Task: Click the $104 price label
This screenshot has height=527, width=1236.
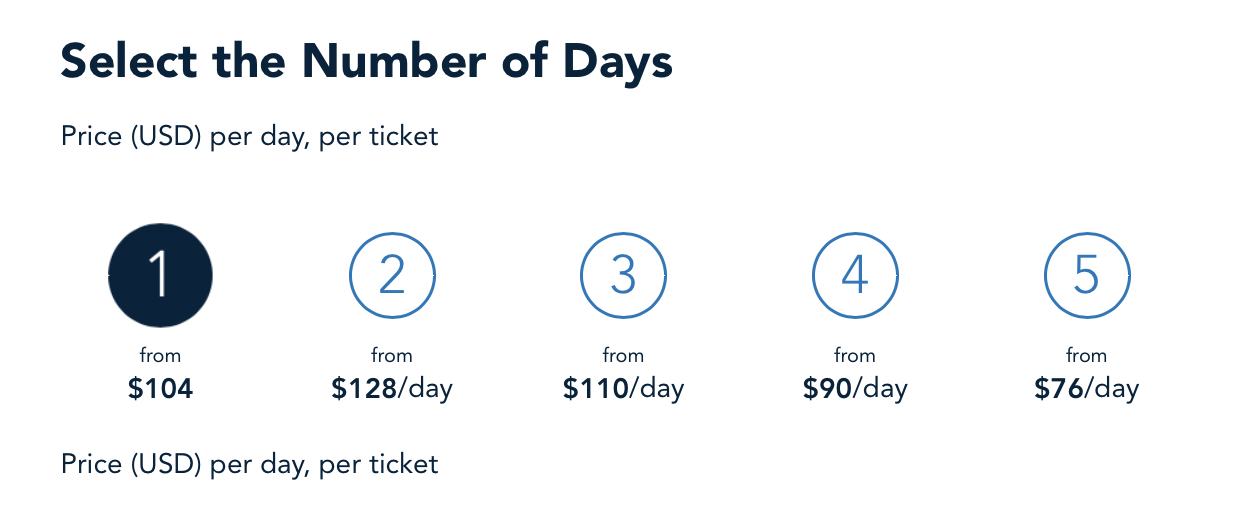Action: [x=160, y=389]
